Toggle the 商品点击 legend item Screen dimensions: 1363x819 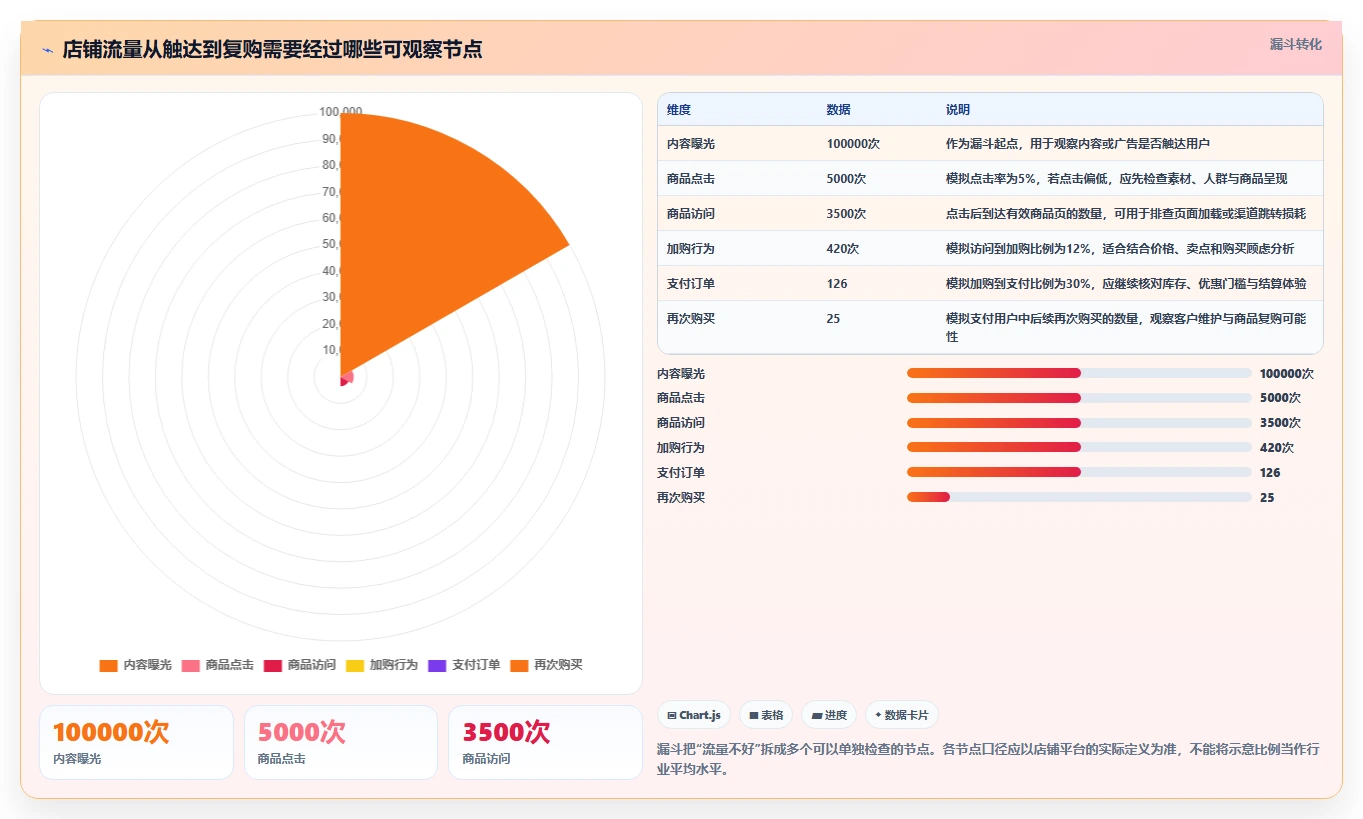coord(217,665)
